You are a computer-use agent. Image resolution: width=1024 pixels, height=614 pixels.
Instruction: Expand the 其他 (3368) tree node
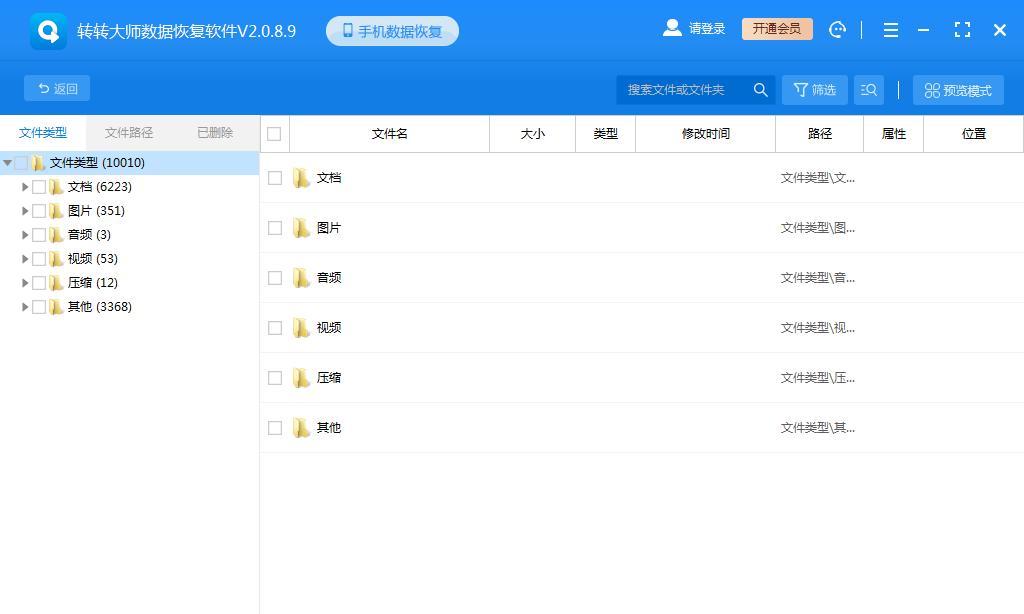click(25, 307)
